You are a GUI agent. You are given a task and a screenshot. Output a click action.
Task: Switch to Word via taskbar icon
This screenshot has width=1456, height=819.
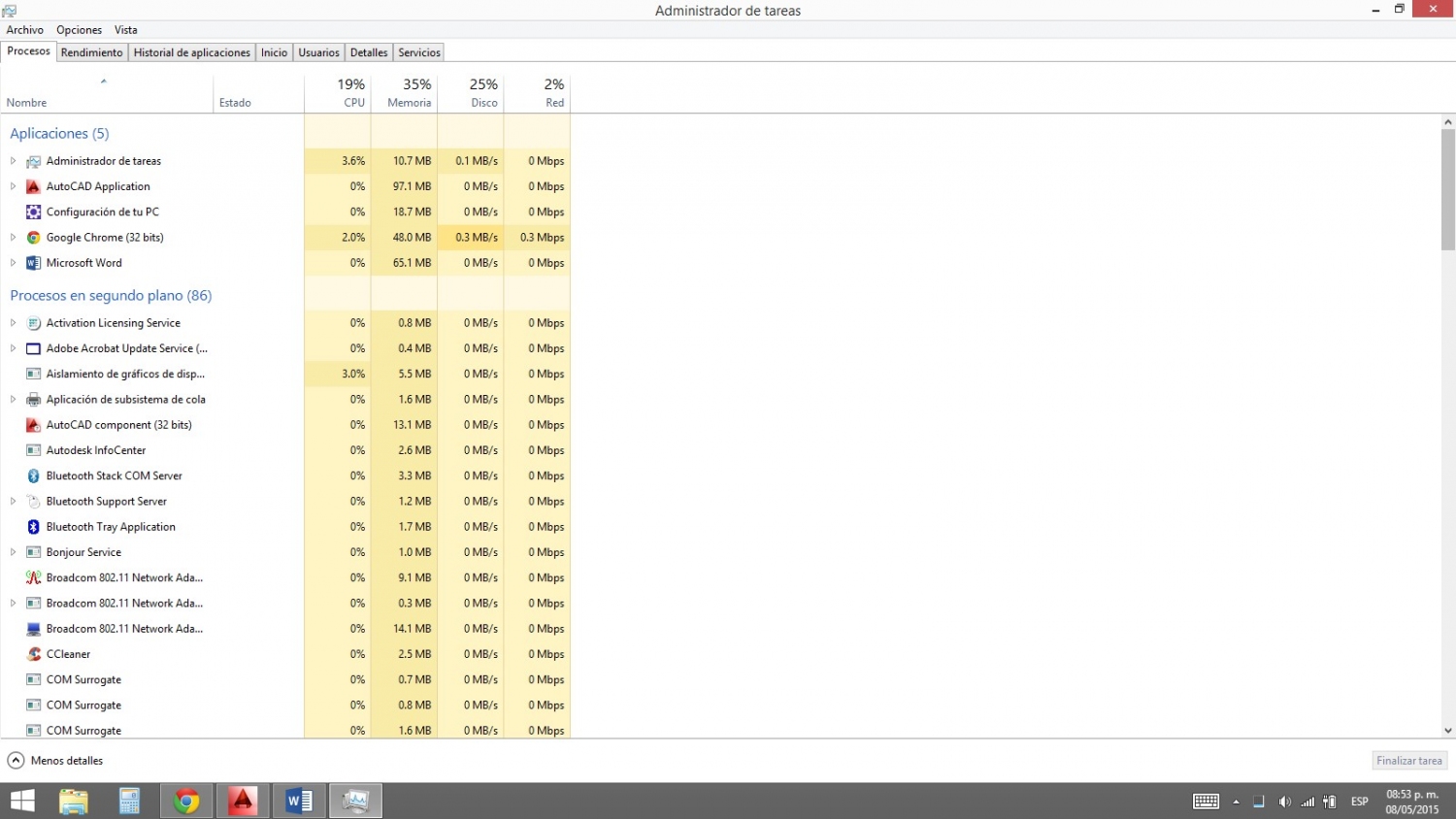pos(299,801)
